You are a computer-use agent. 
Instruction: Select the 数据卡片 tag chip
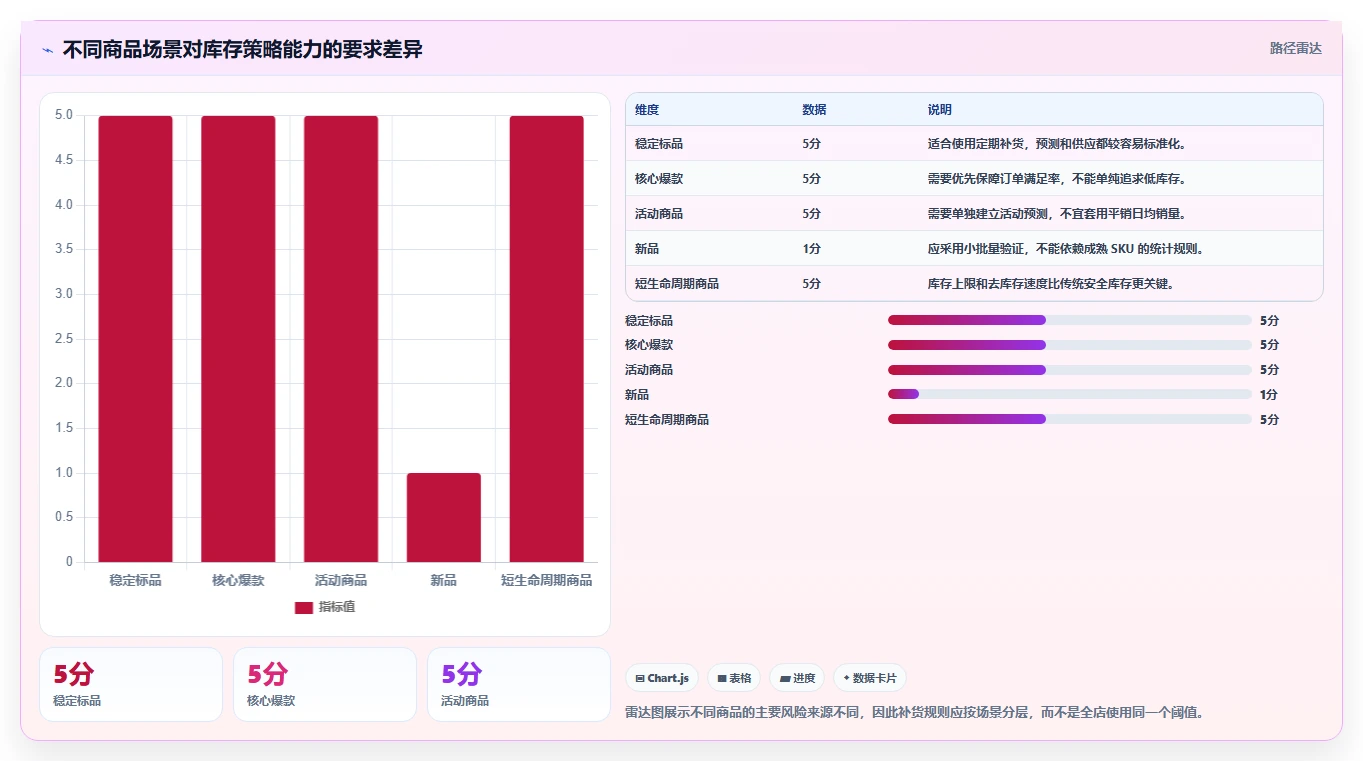click(870, 678)
